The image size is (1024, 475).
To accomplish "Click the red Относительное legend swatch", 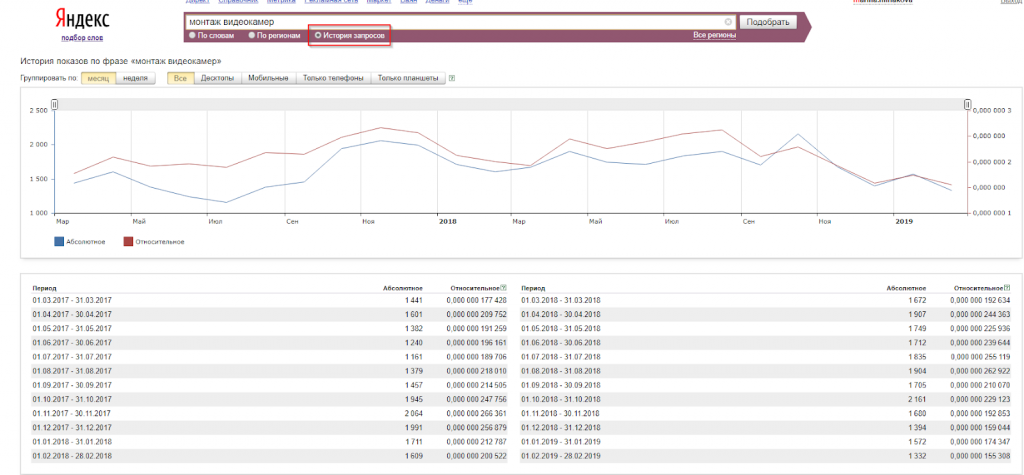I will click(x=128, y=241).
